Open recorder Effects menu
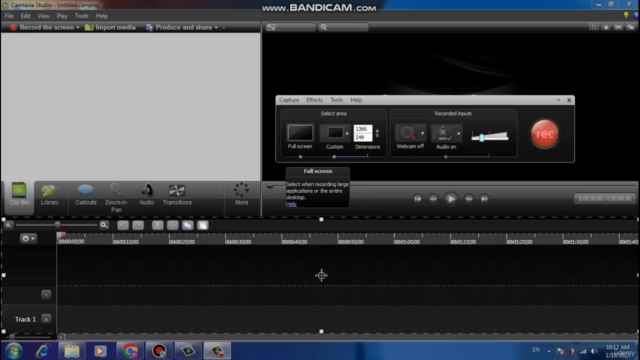This screenshot has height=360, width=640. [x=314, y=100]
